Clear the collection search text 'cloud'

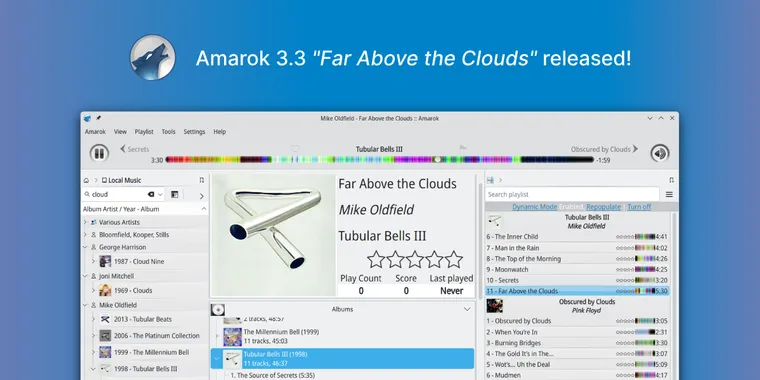coord(151,194)
